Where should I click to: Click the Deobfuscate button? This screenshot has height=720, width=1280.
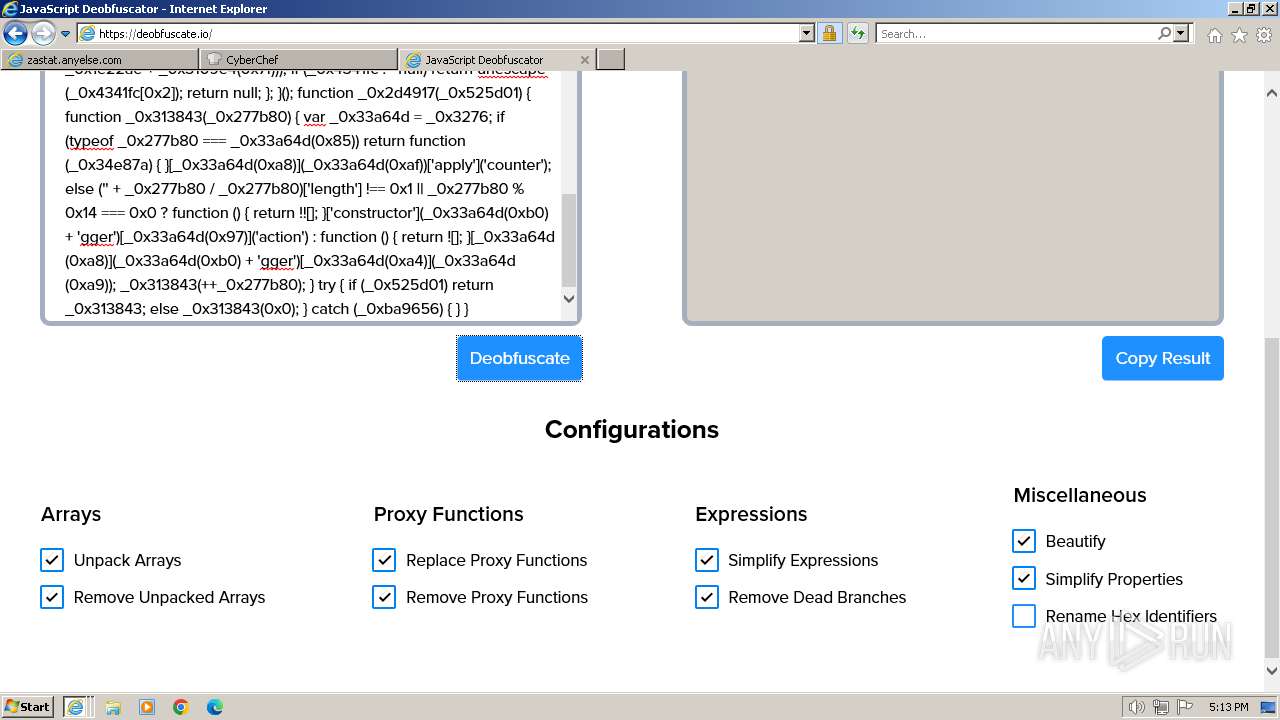pos(520,358)
